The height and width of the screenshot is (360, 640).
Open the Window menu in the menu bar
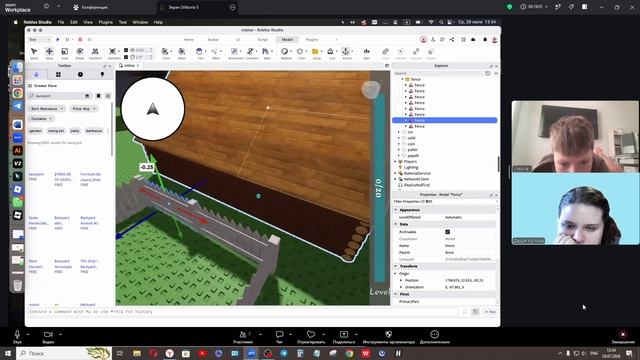click(x=140, y=22)
